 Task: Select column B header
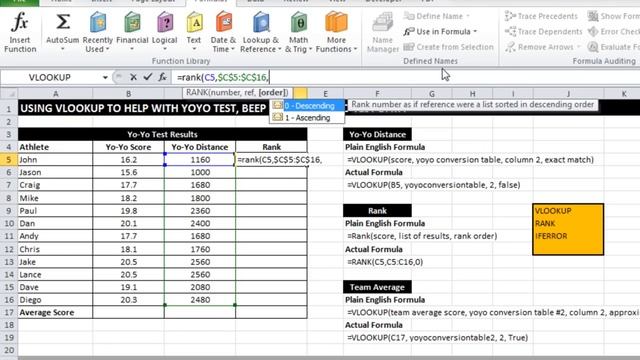pos(128,94)
